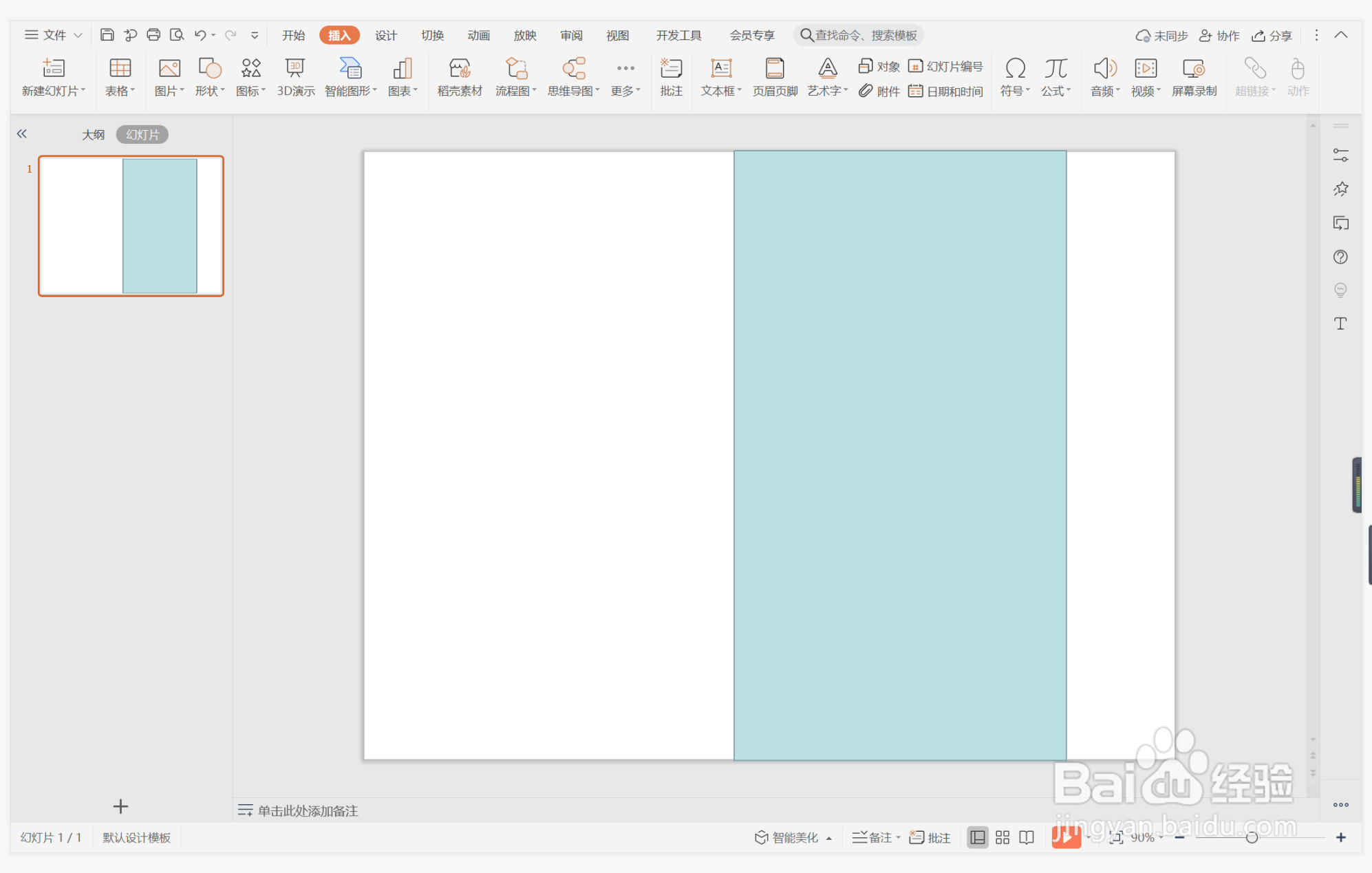
Task: Click 单击此处添加备注 notes area
Action: click(x=308, y=810)
